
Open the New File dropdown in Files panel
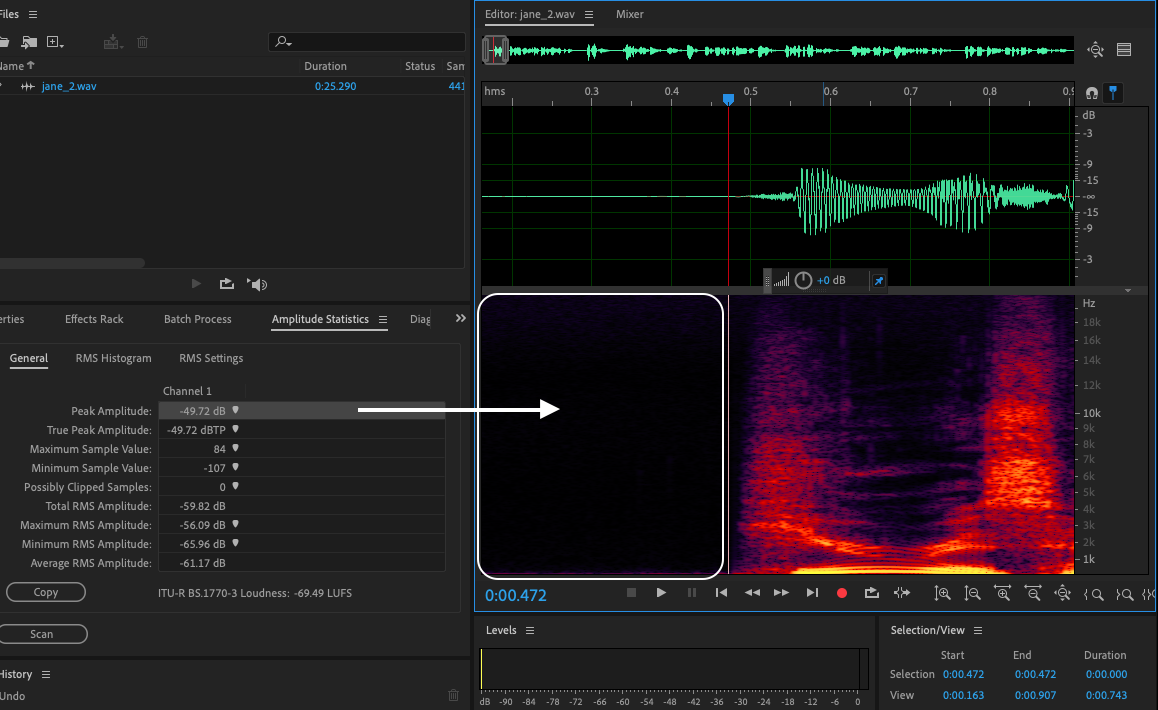[x=54, y=42]
